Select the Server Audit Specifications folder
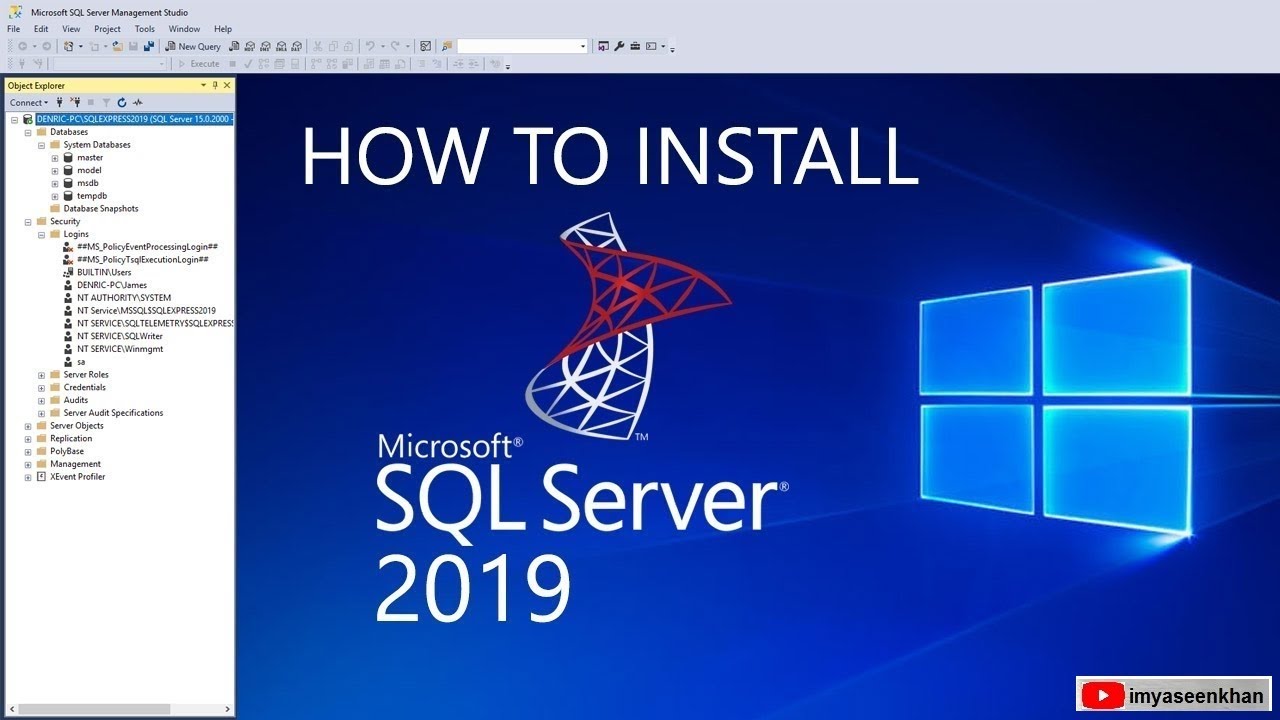Viewport: 1280px width, 720px height. (x=113, y=413)
